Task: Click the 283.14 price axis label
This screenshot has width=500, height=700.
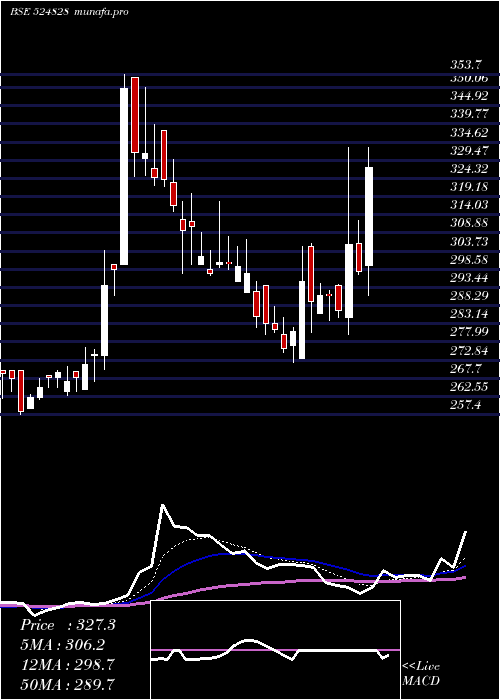Action: 469,315
